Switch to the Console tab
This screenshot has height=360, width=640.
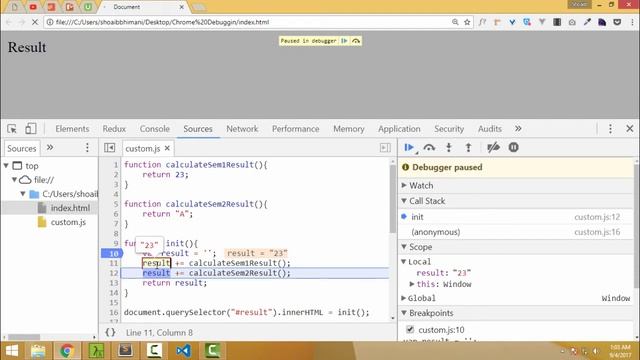click(x=155, y=129)
